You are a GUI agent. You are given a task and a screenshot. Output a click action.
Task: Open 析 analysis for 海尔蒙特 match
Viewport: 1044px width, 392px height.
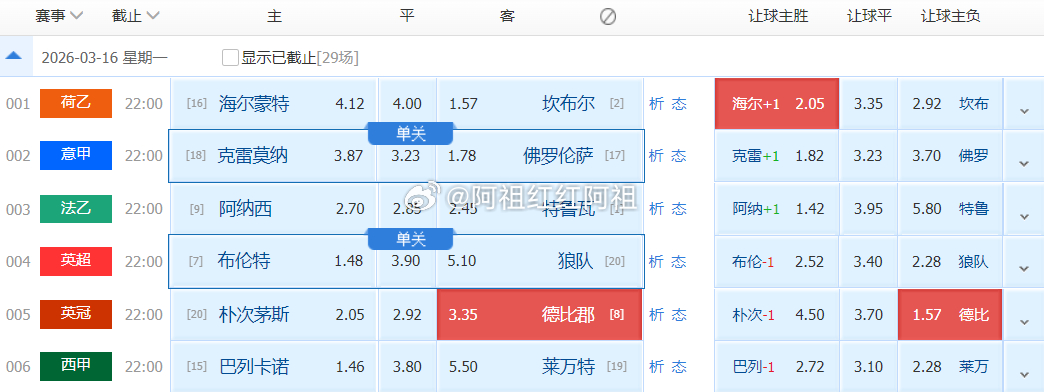tap(656, 104)
